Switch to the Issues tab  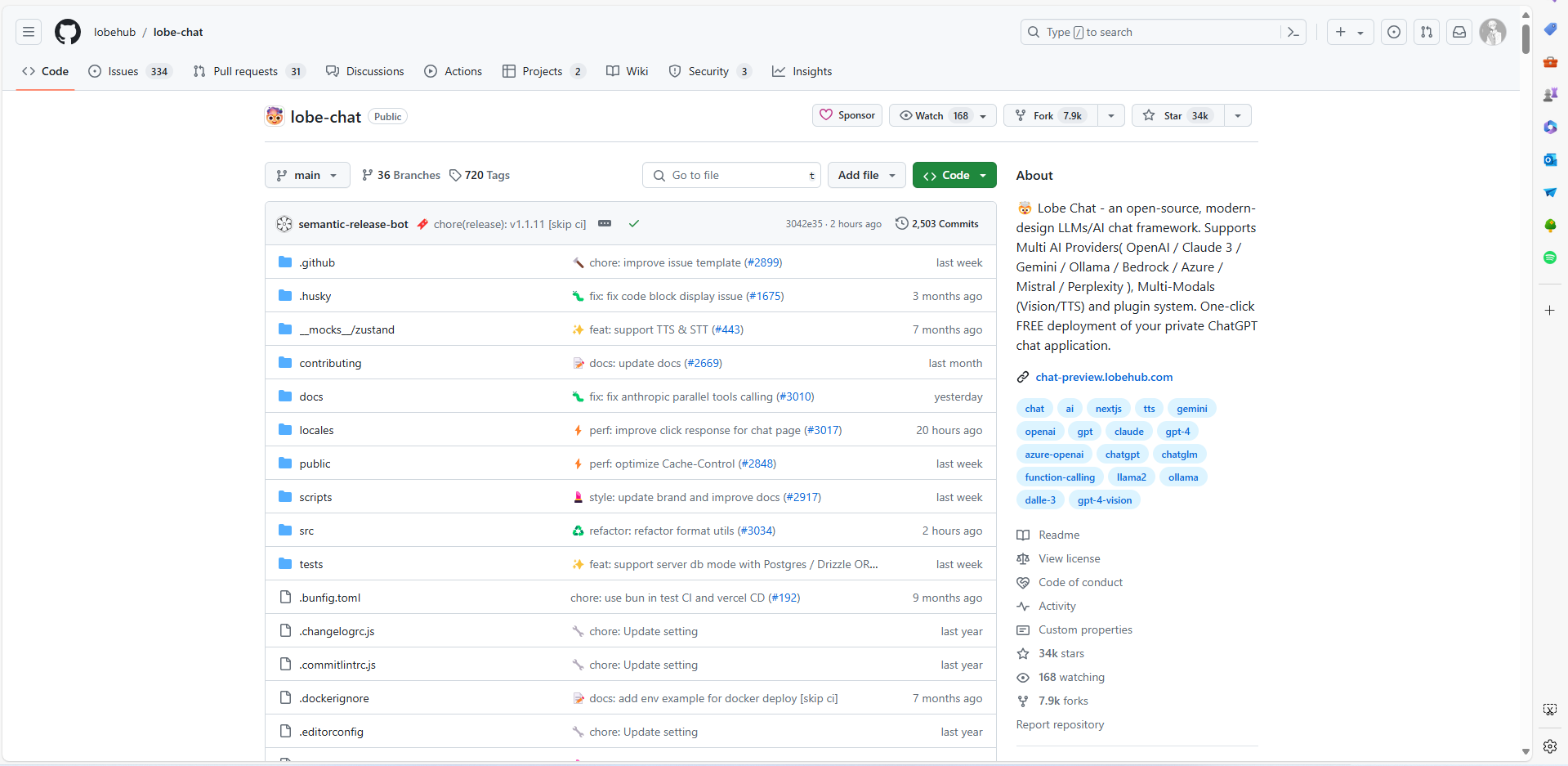click(x=130, y=71)
